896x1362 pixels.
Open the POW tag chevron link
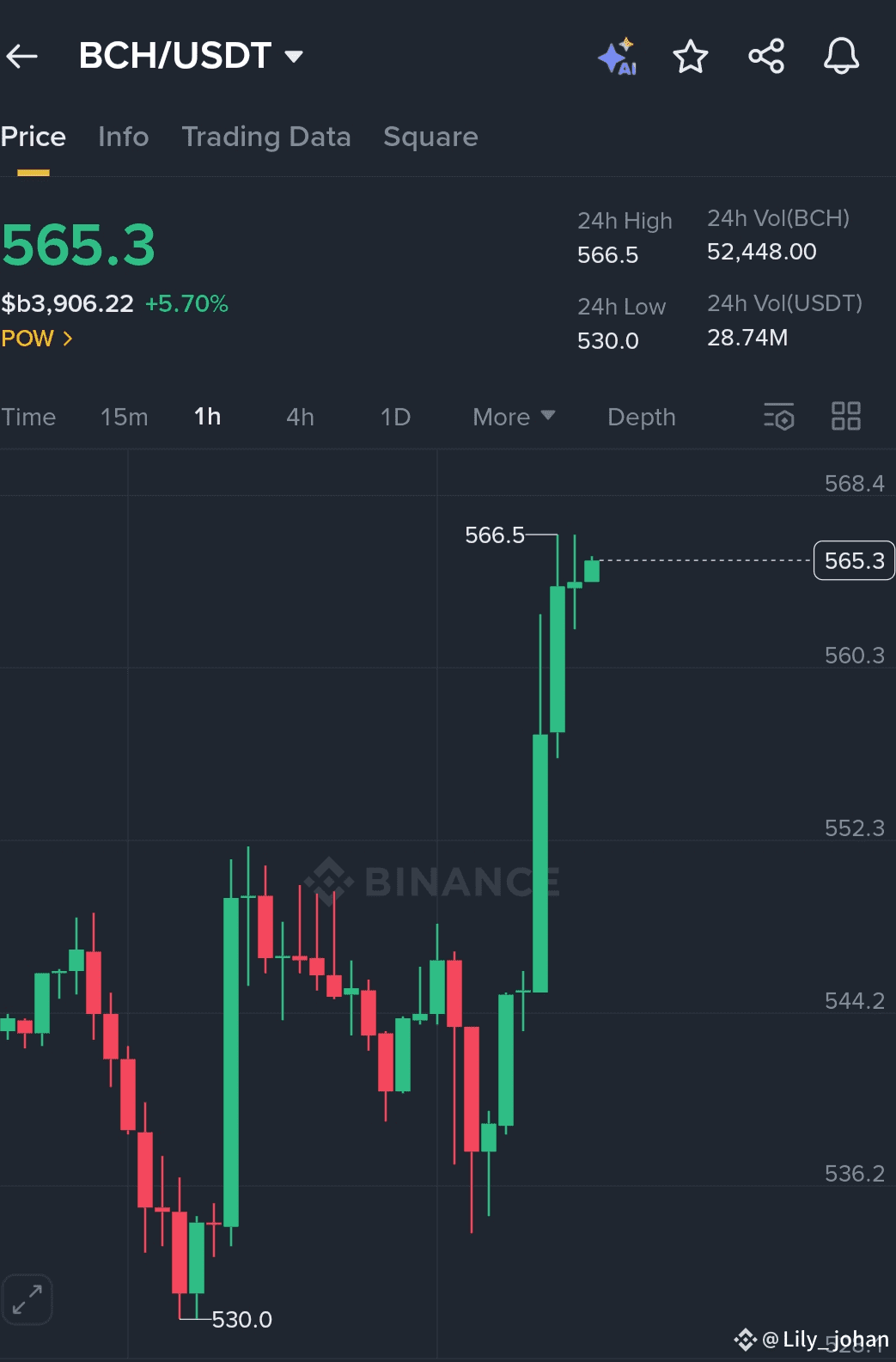click(x=37, y=339)
